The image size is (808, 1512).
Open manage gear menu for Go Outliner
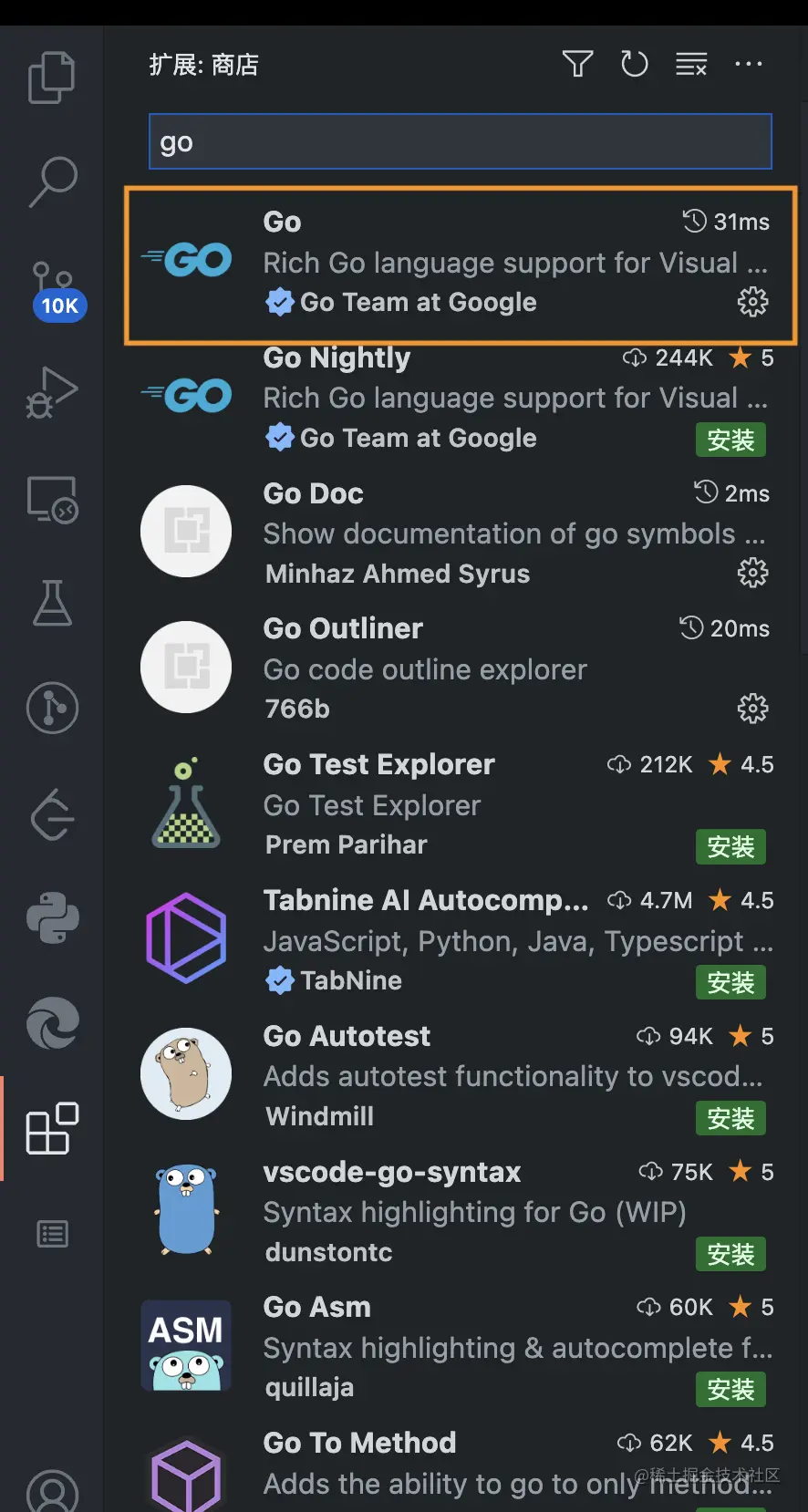pos(752,708)
